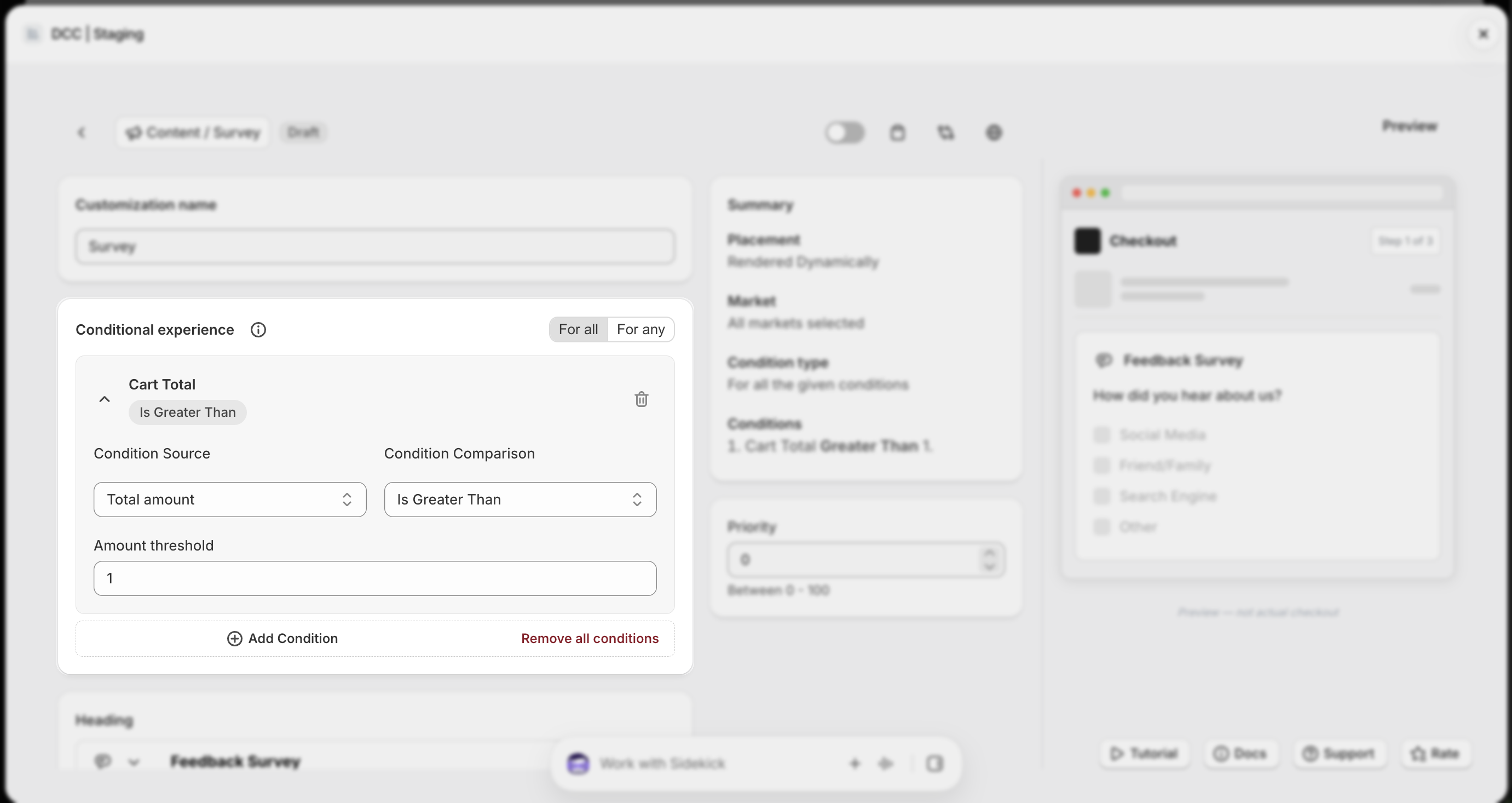
Task: Check the Other survey option
Action: [x=1102, y=527]
